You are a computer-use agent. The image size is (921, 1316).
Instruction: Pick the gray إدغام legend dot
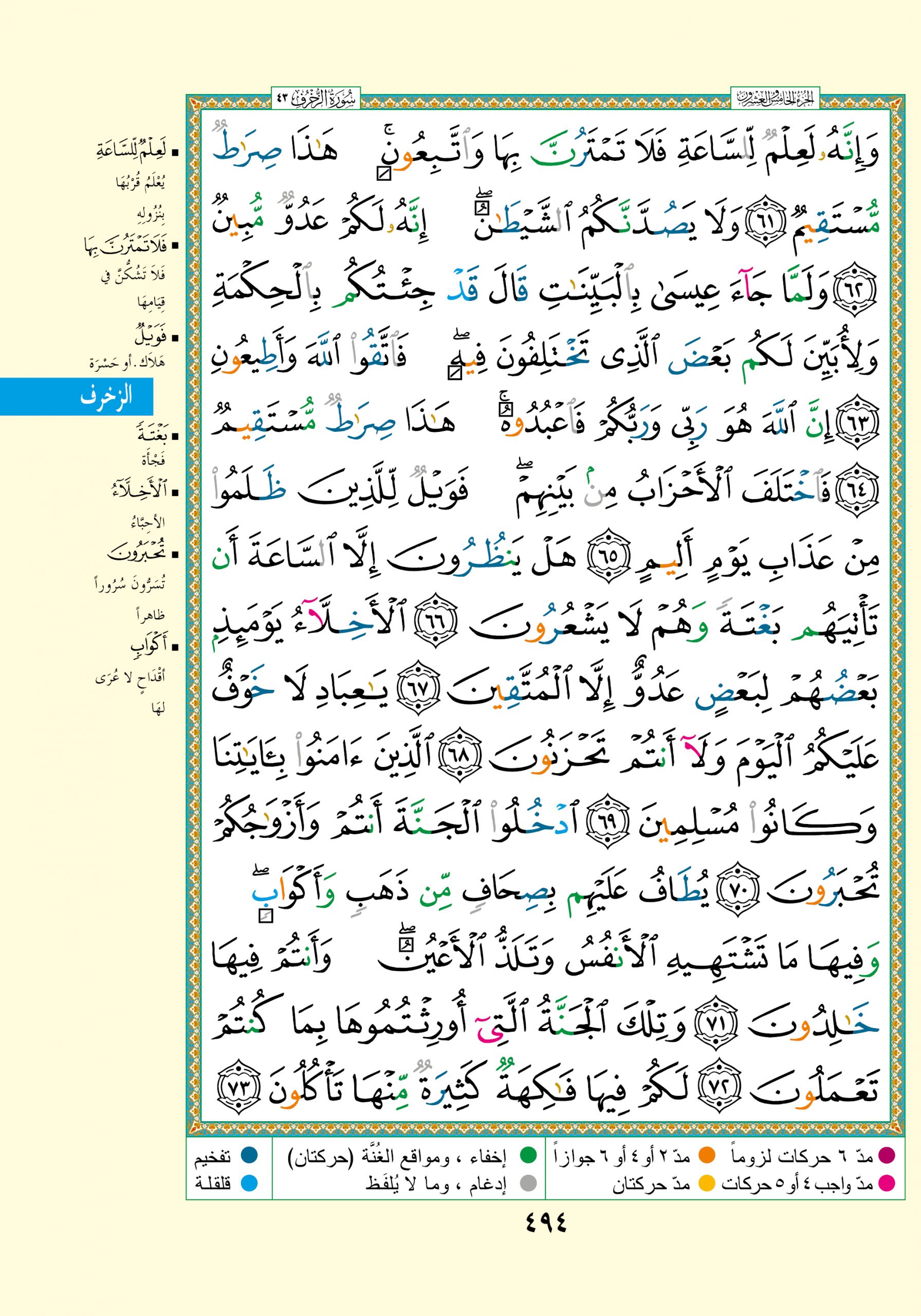coord(527,1182)
